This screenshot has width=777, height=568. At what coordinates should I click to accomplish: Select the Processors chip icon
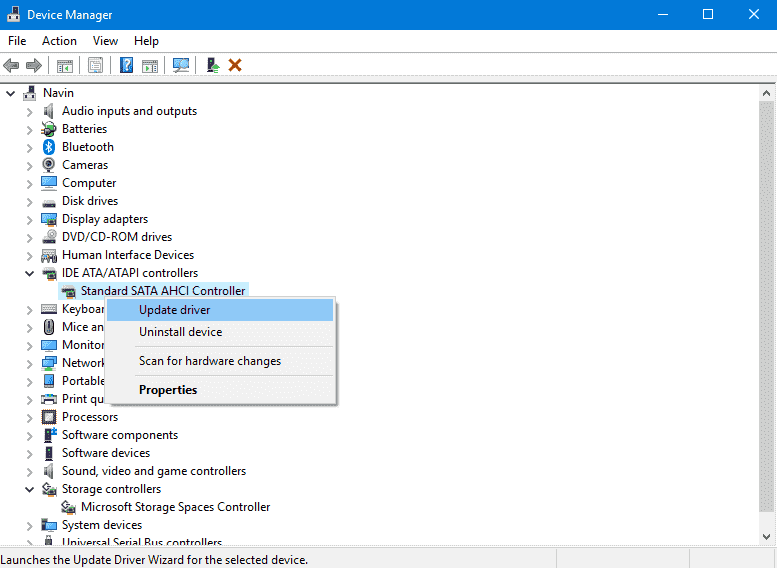pyautogui.click(x=49, y=417)
